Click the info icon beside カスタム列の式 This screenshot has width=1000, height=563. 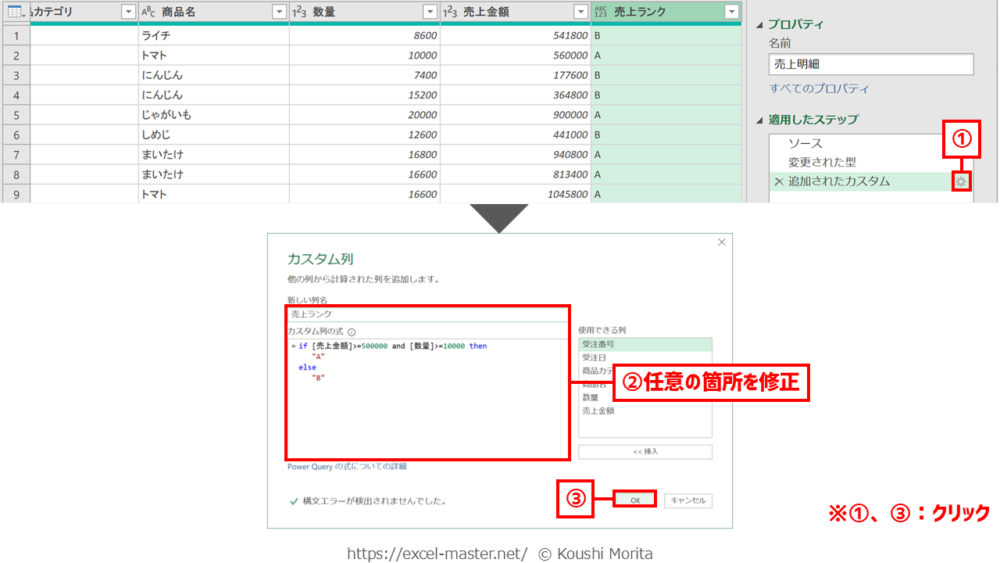point(352,331)
